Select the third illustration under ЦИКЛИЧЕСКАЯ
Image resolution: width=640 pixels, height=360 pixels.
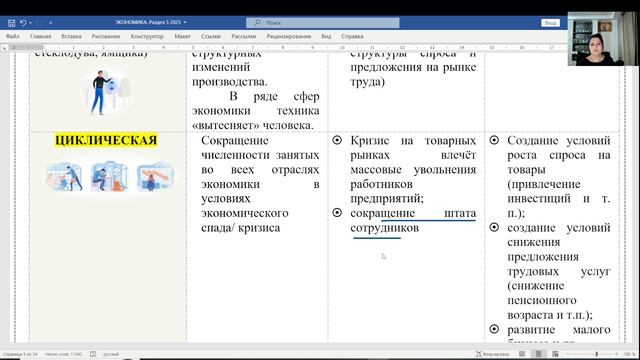[155, 177]
